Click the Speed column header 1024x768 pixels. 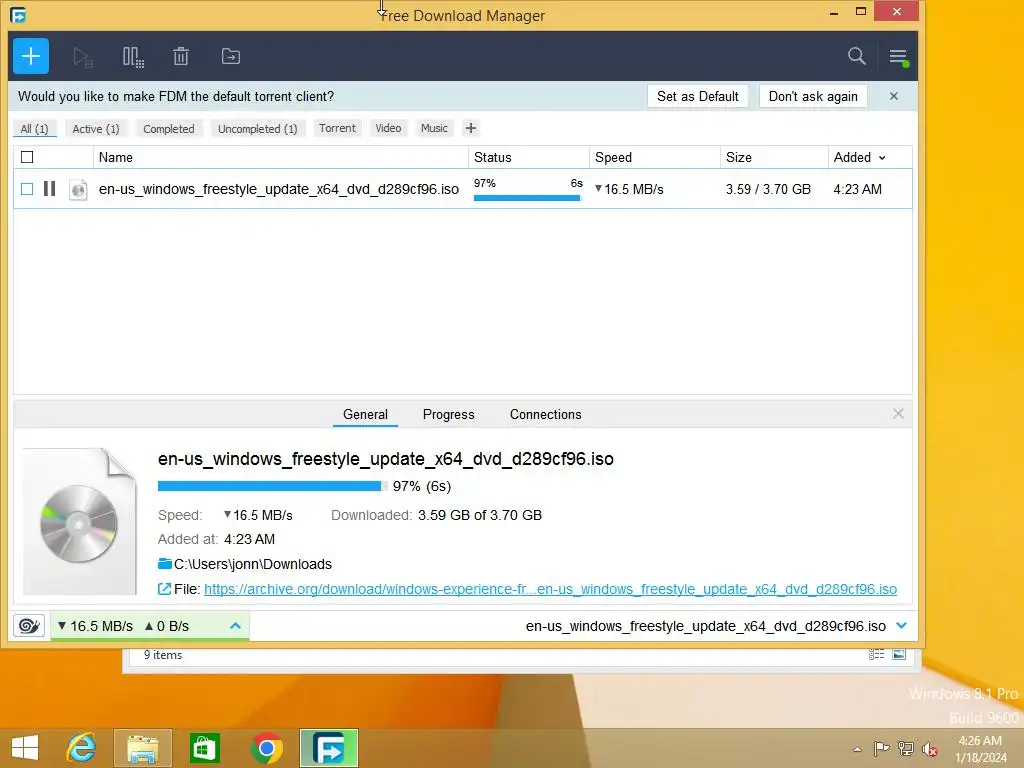click(654, 157)
